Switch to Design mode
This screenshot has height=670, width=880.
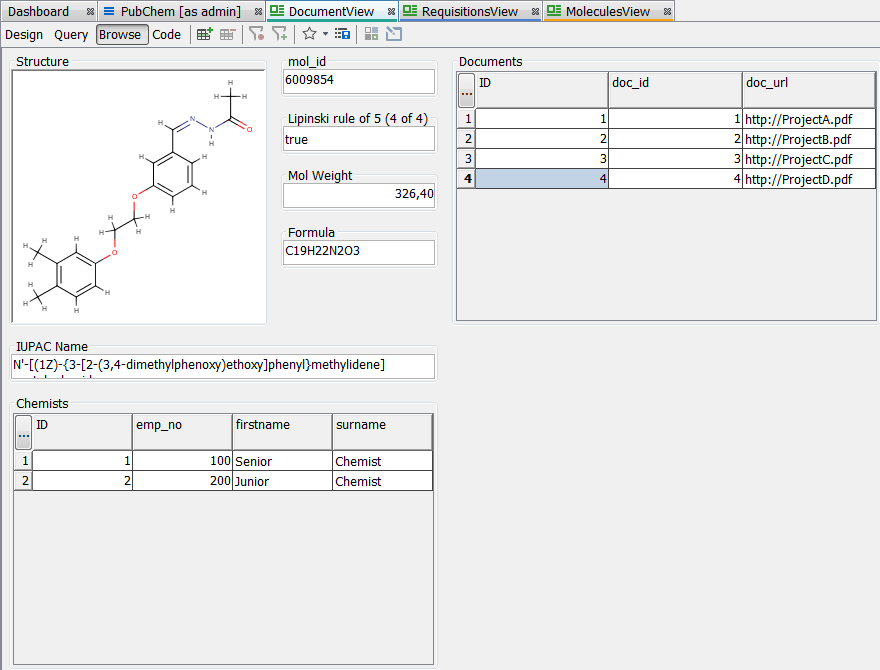24,35
